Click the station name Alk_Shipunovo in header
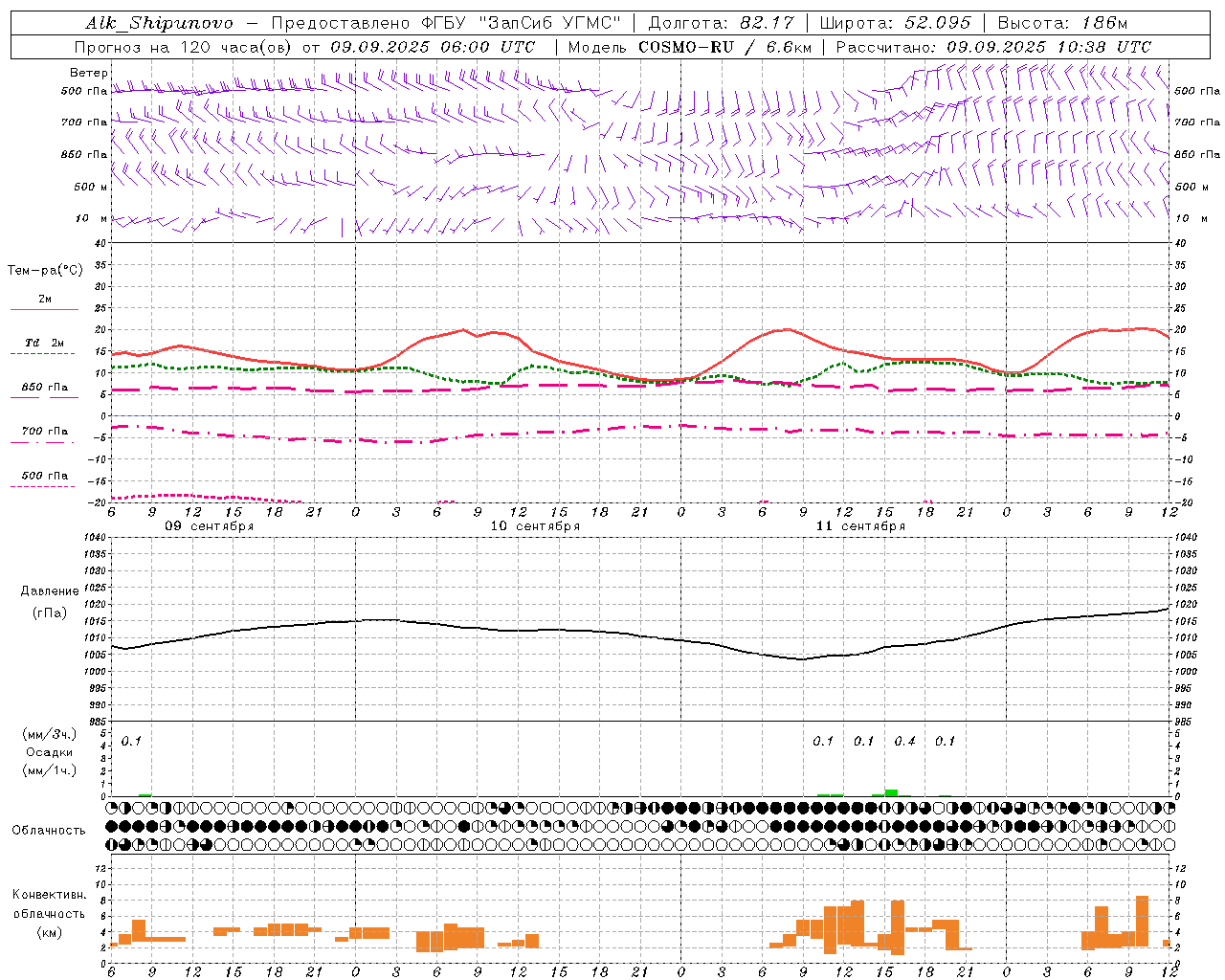Viewport: 1225px width, 980px height. point(159,23)
